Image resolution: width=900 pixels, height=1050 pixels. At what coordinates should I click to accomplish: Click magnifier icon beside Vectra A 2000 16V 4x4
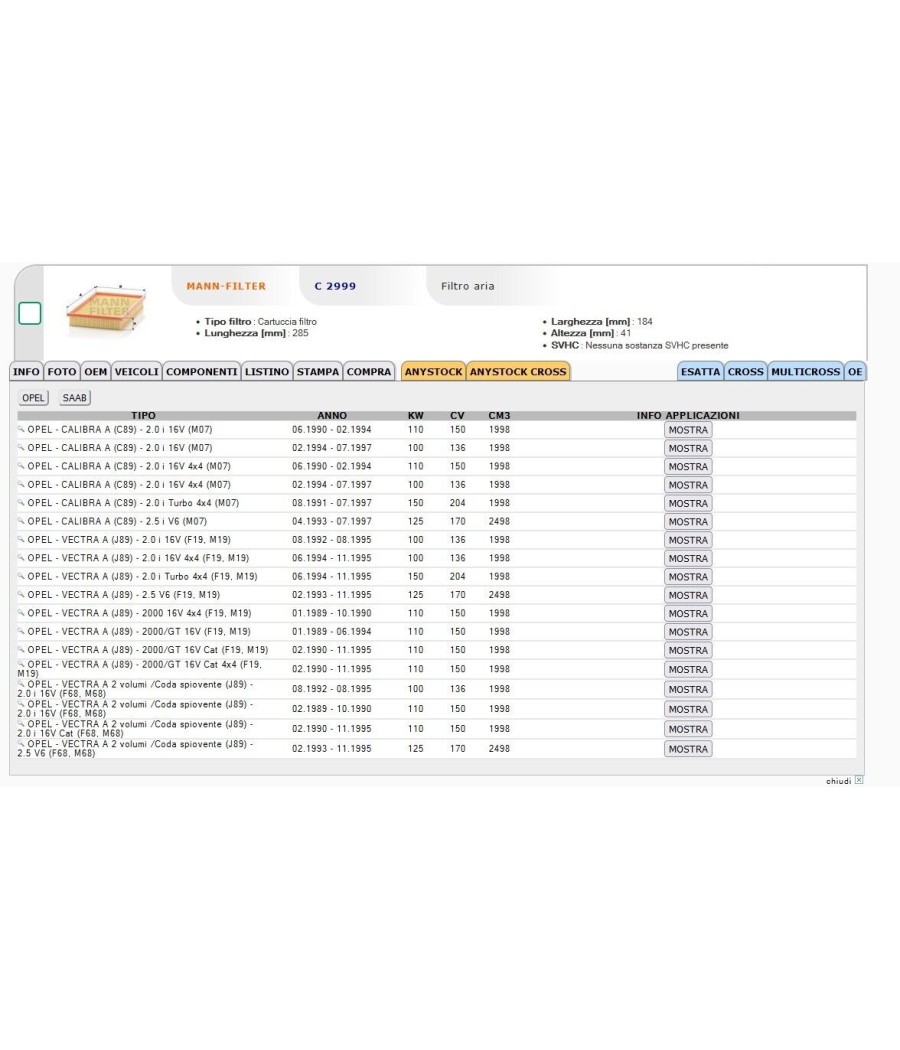click(x=21, y=612)
